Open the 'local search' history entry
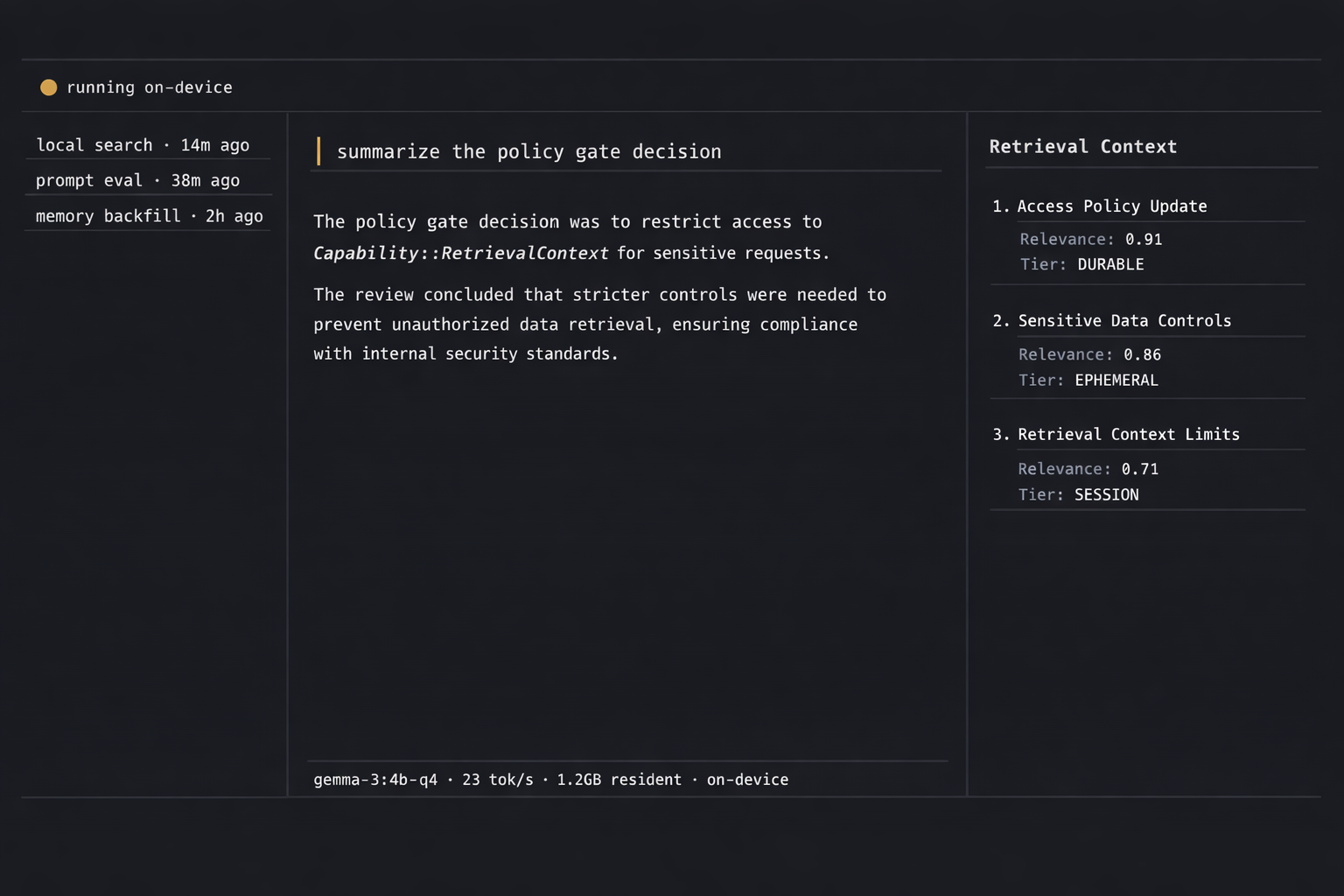 (x=143, y=145)
